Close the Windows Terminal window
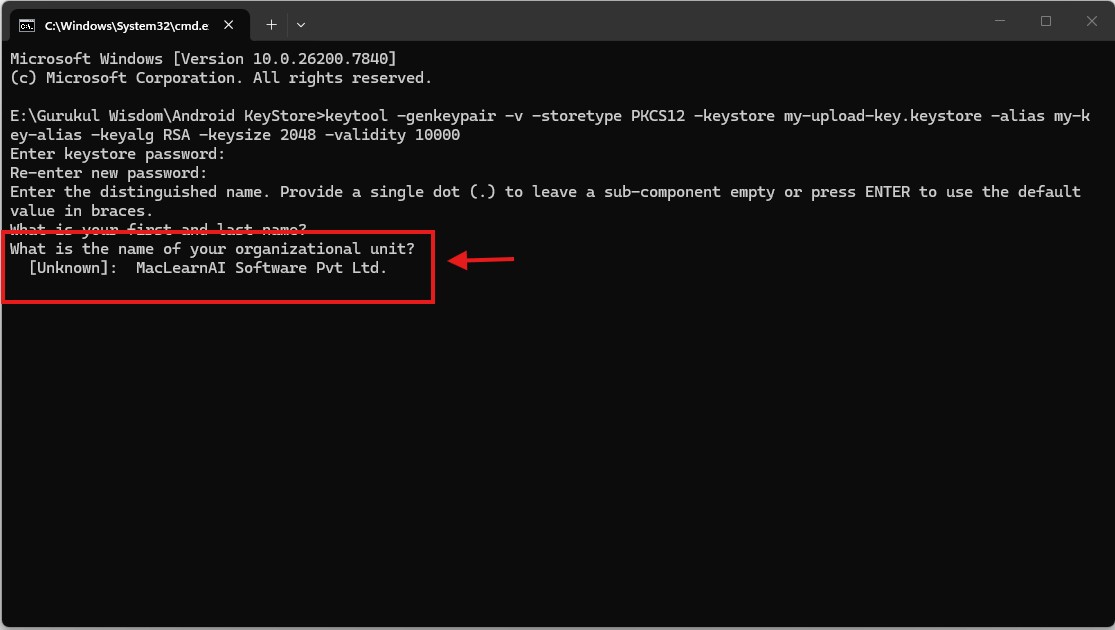 [x=1090, y=21]
